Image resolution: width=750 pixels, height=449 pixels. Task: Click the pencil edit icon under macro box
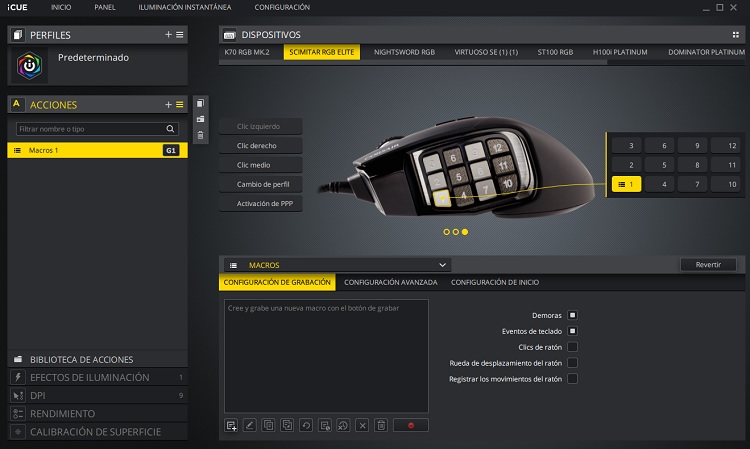point(250,425)
